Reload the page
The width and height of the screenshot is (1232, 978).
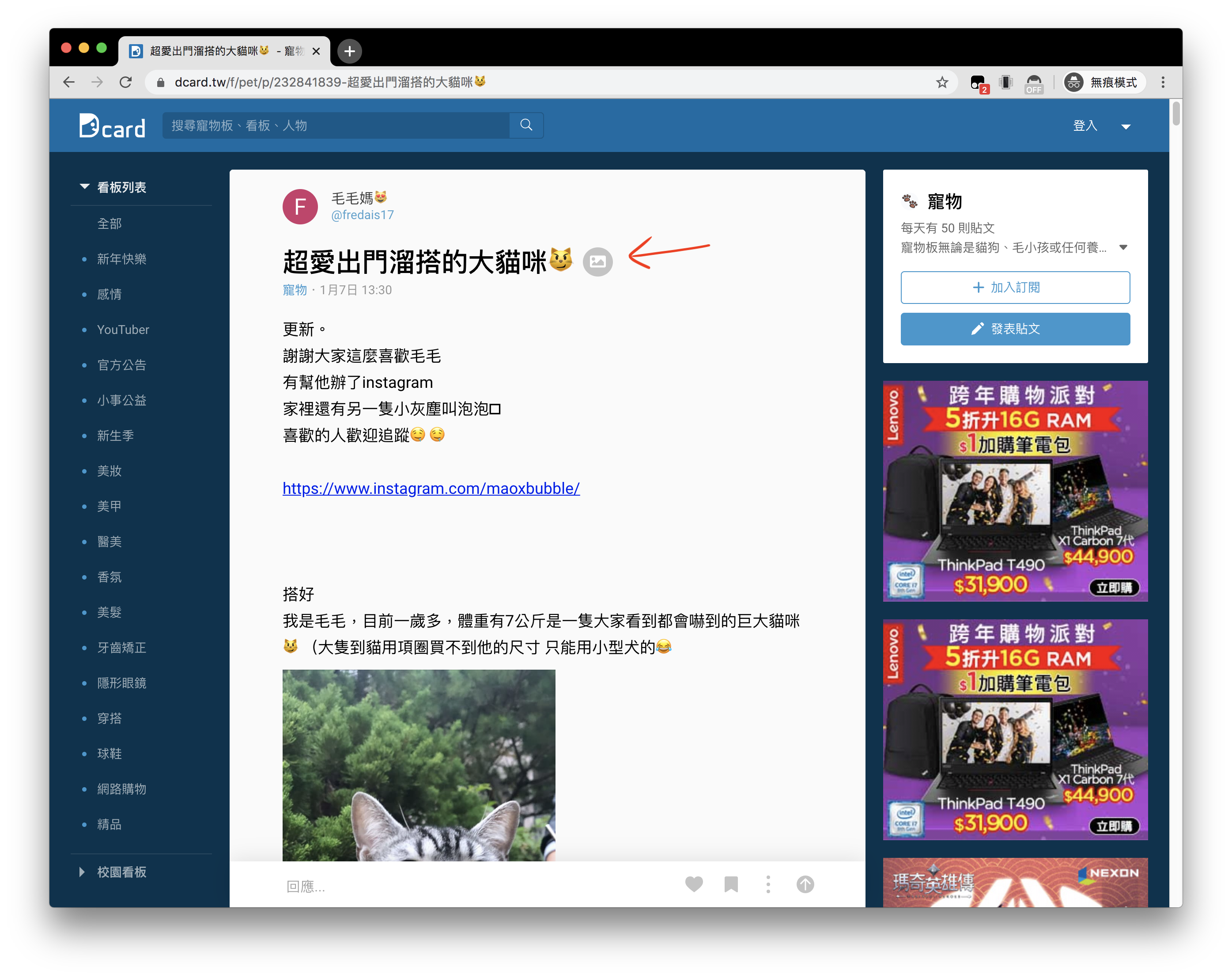pyautogui.click(x=126, y=82)
